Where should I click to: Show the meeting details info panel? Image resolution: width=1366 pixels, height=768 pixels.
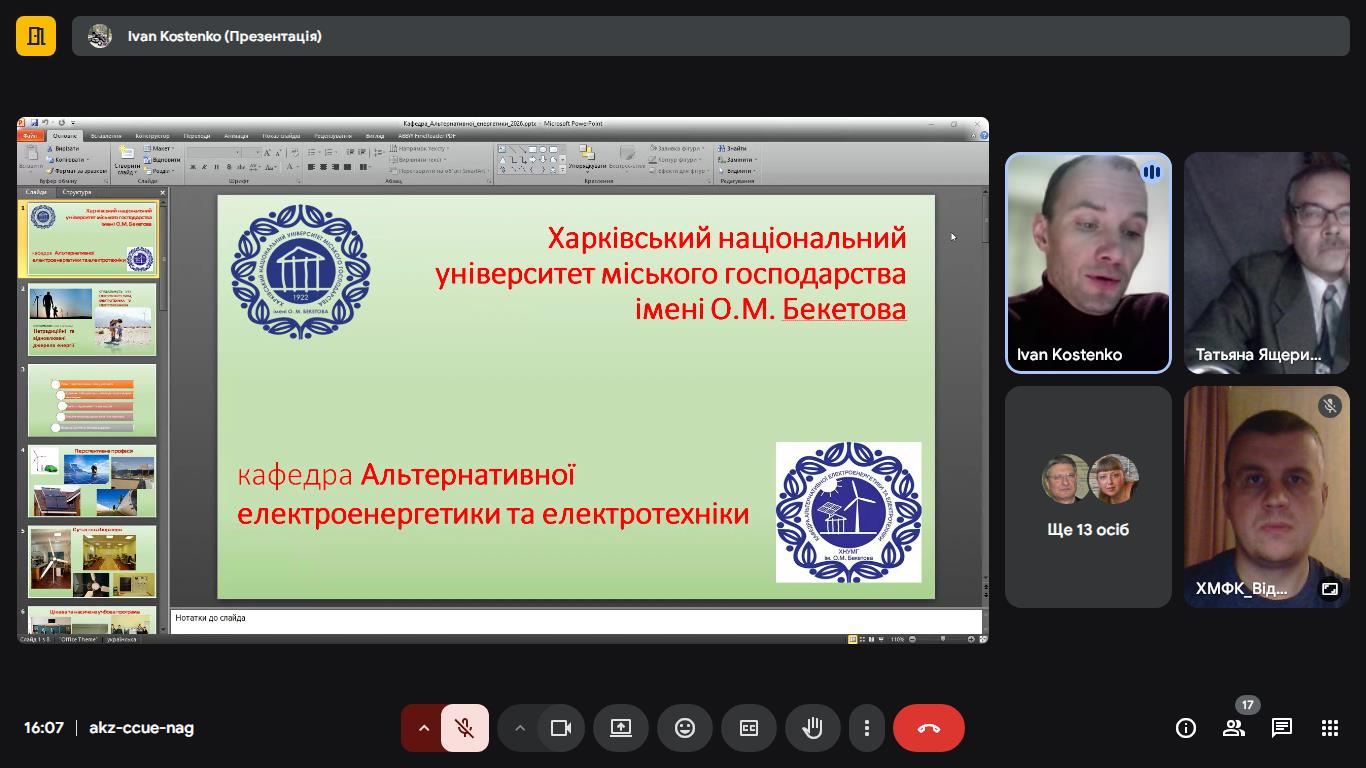pos(1185,728)
